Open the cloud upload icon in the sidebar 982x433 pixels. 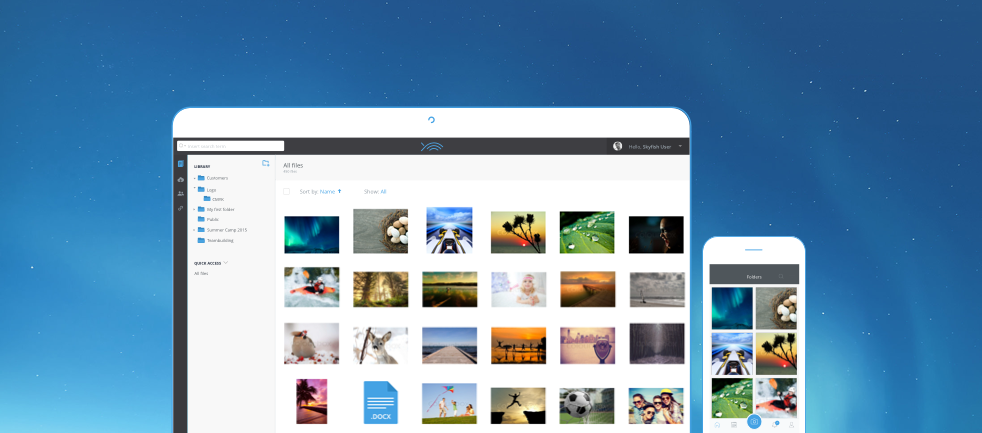click(x=180, y=179)
